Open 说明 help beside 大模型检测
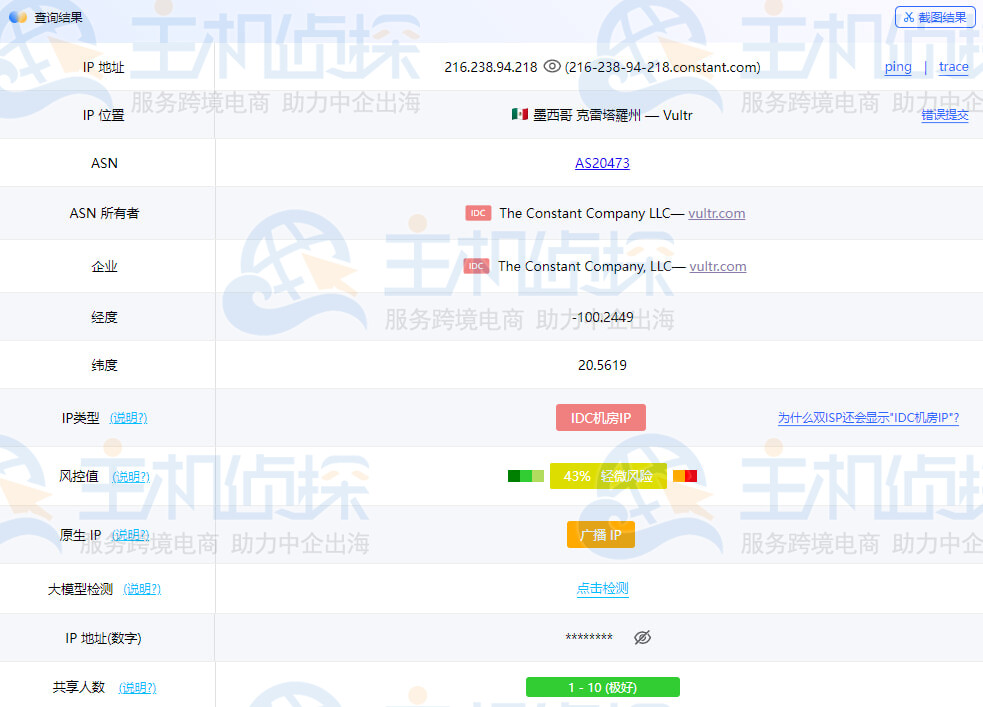983x707 pixels. [x=142, y=589]
